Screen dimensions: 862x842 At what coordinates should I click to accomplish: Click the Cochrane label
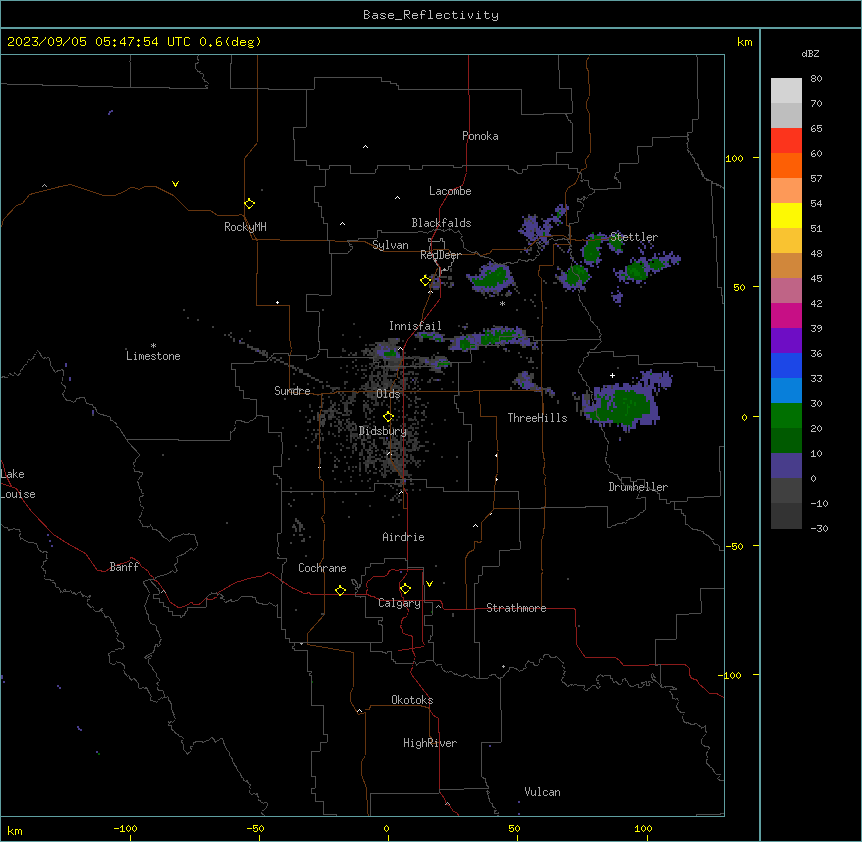click(x=322, y=568)
